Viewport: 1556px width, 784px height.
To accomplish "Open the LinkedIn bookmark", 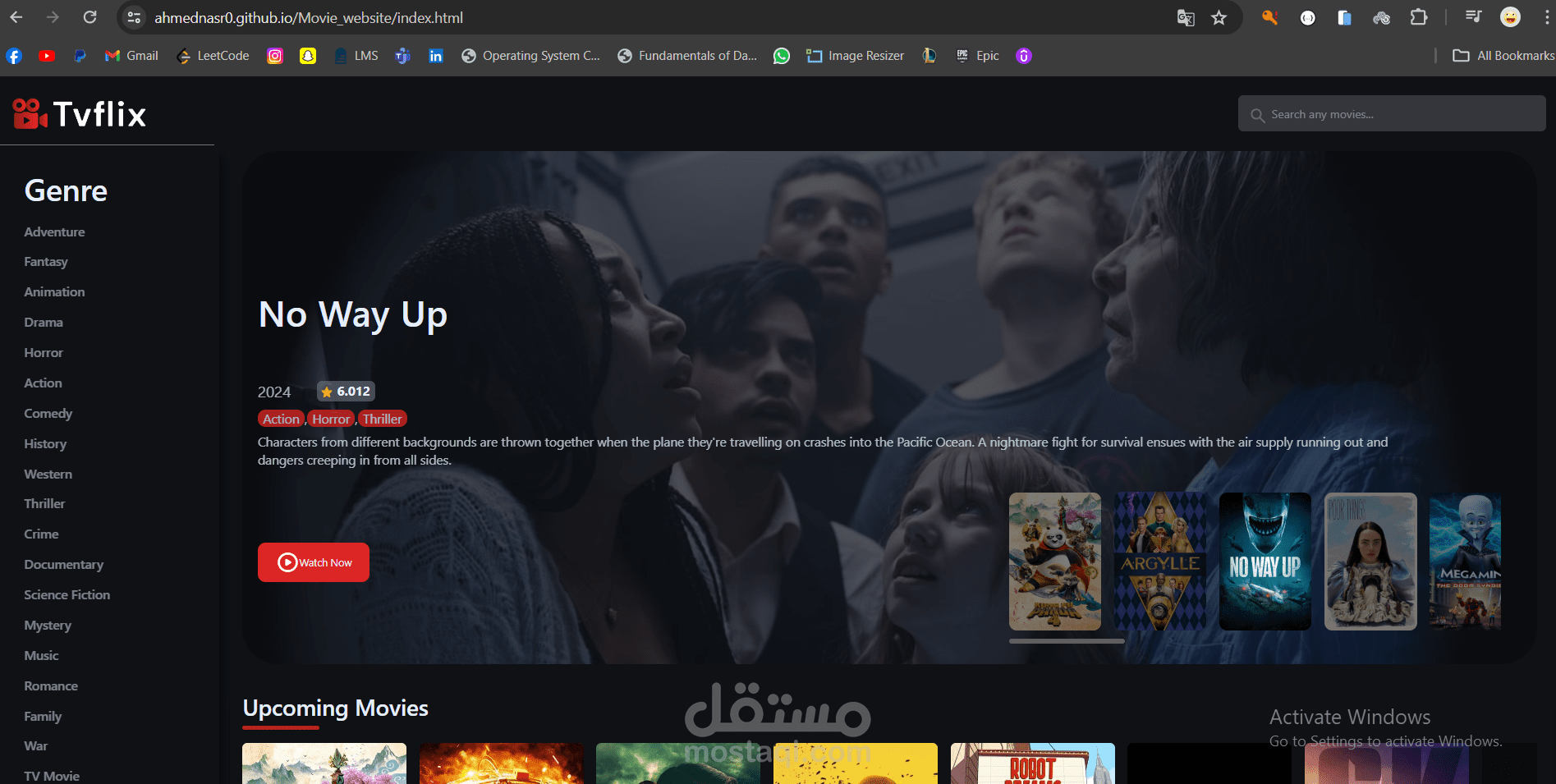I will 436,56.
